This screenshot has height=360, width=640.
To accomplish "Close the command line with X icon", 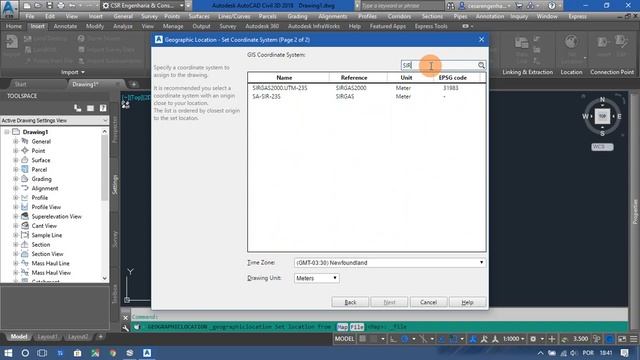I will coord(126,317).
